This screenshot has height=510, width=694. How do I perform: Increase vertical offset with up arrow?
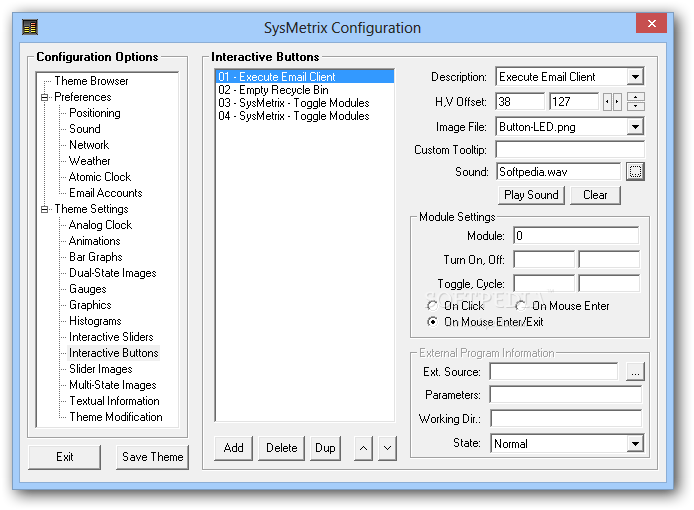pos(636,97)
